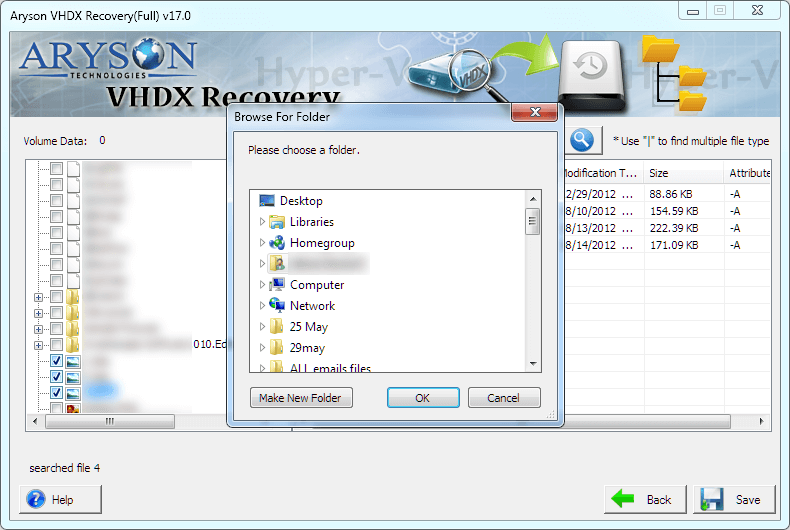The image size is (790, 530).
Task: Click file list scroll right arrow
Action: click(x=761, y=421)
